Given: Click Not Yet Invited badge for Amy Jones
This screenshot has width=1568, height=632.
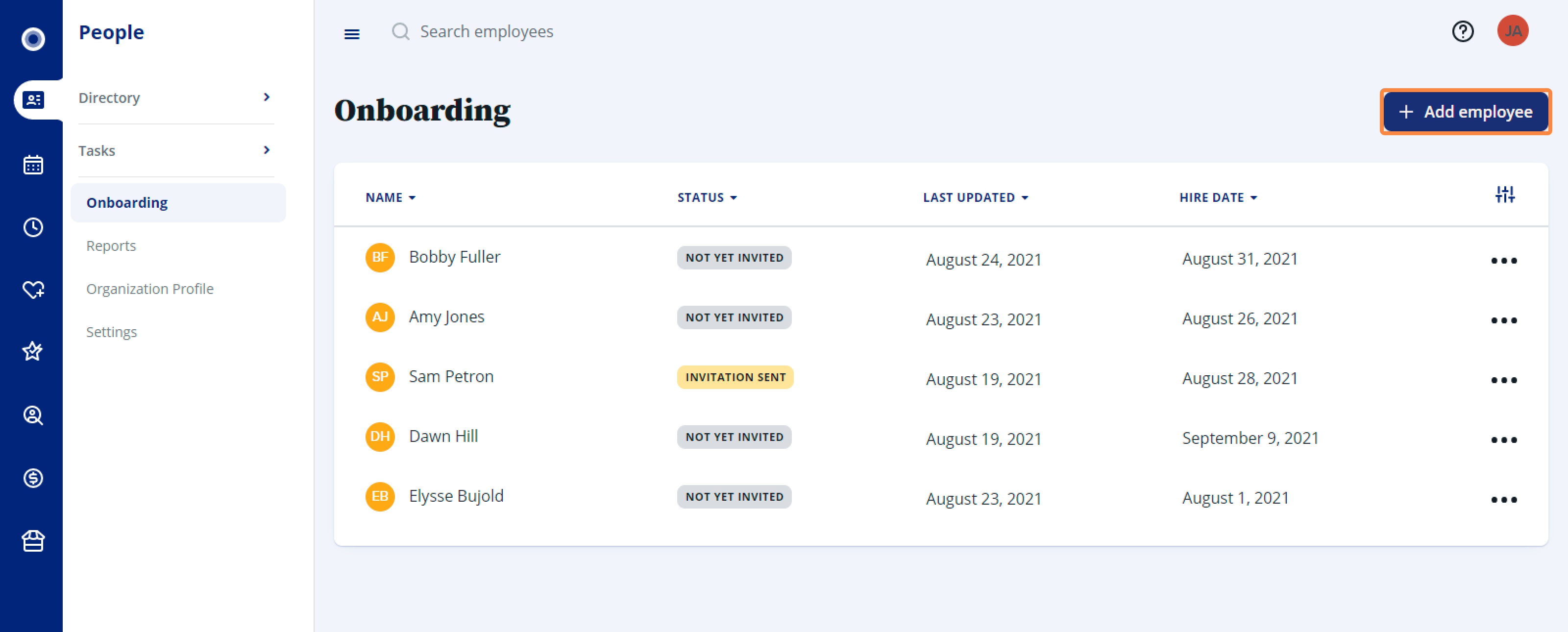Looking at the screenshot, I should click(x=734, y=317).
